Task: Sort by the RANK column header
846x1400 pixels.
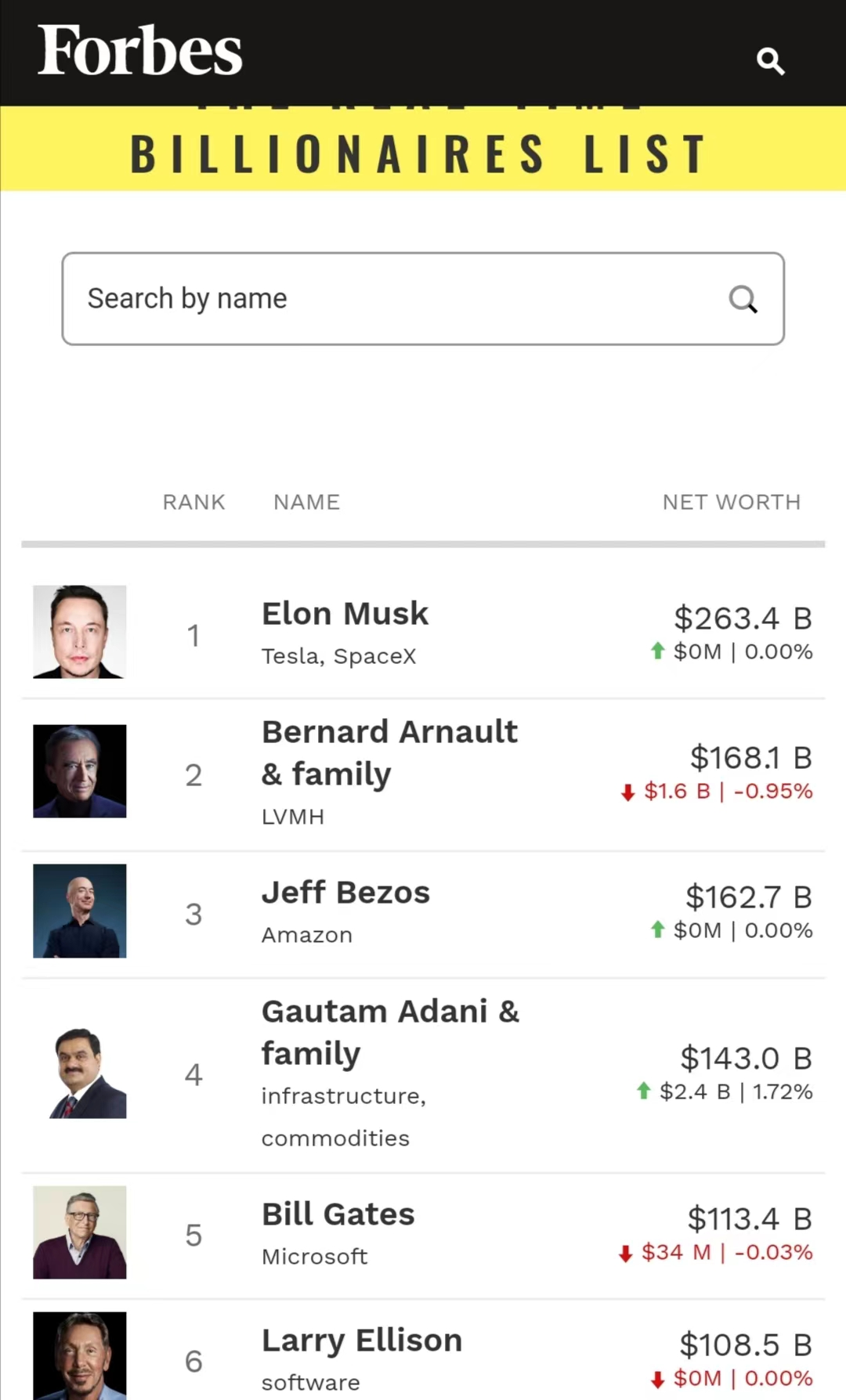Action: (193, 502)
